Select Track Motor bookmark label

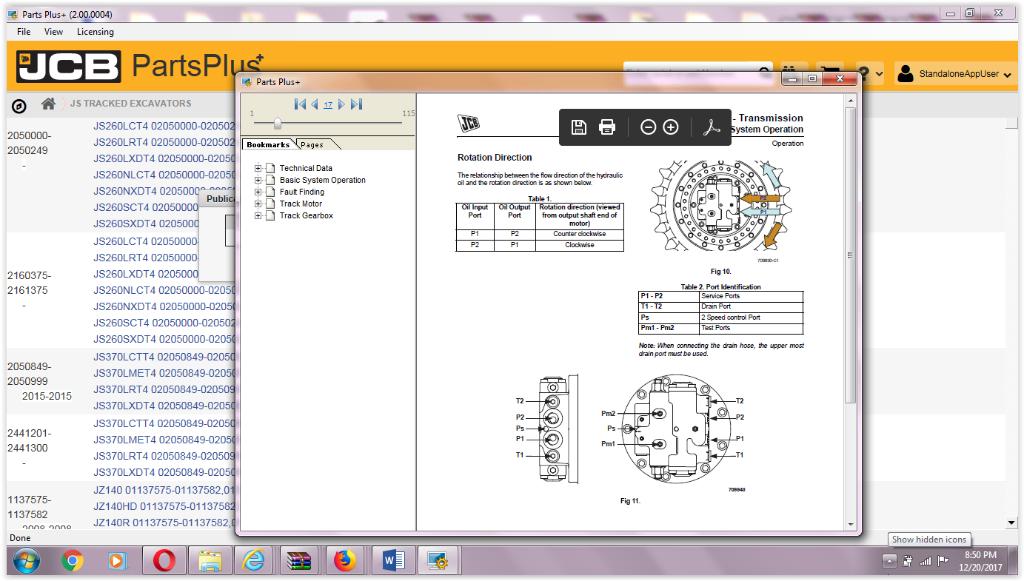pyautogui.click(x=300, y=204)
